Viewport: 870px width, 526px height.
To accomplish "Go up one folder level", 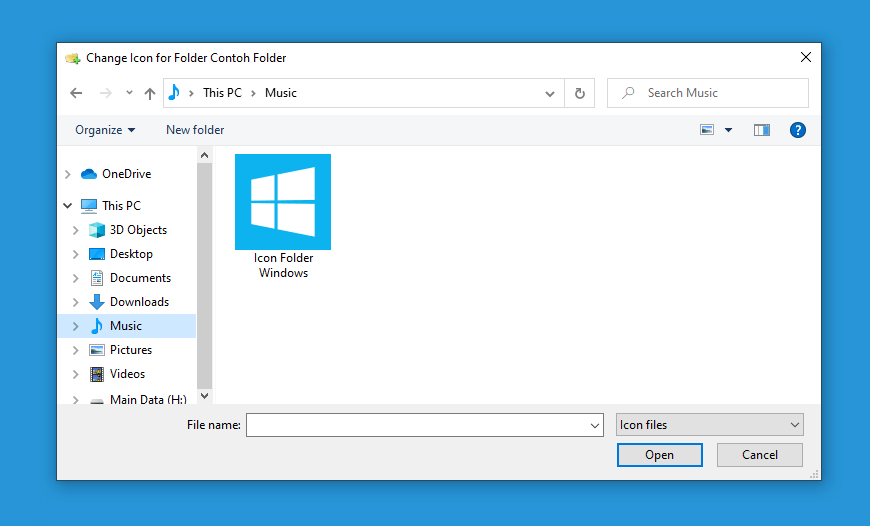I will [150, 93].
